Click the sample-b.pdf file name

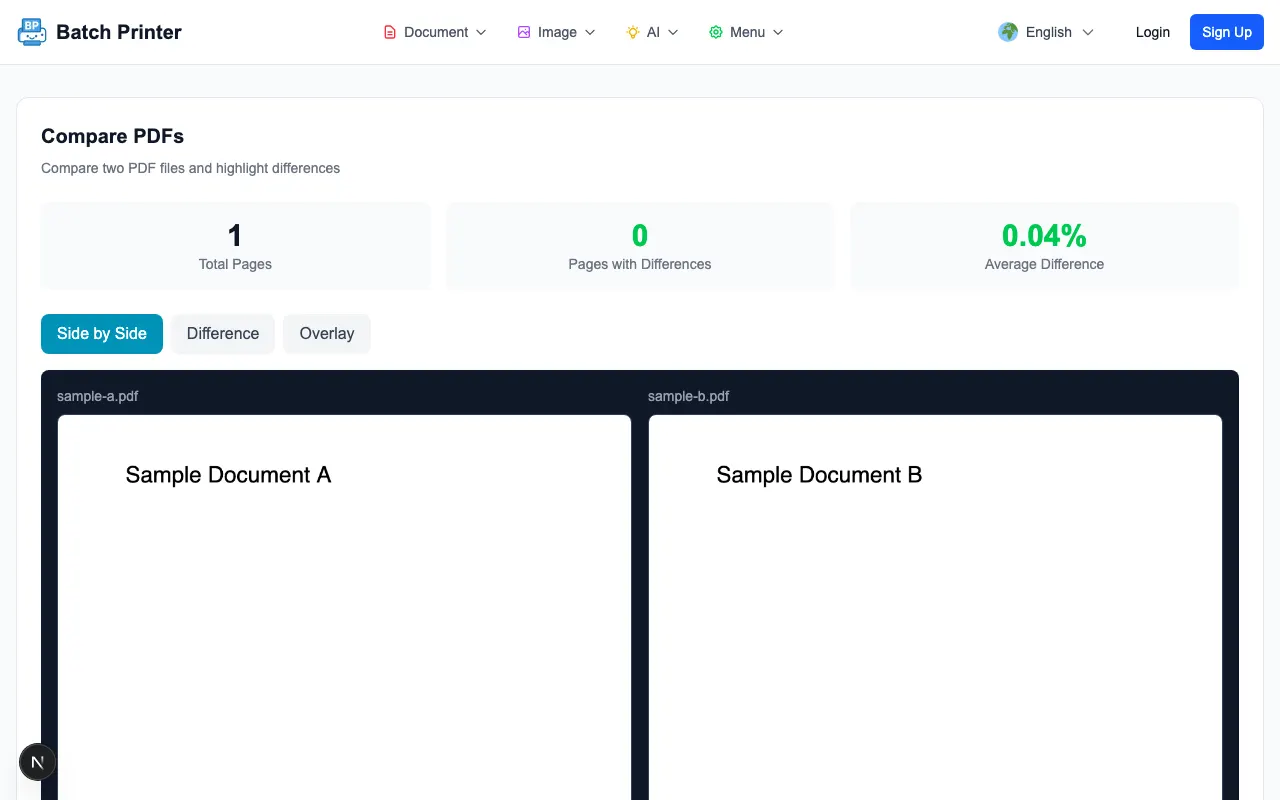688,396
